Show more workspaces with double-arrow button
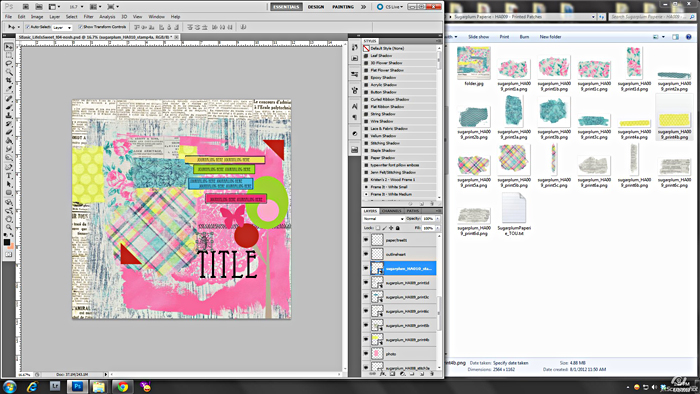The width and height of the screenshot is (700, 394). pos(363,7)
